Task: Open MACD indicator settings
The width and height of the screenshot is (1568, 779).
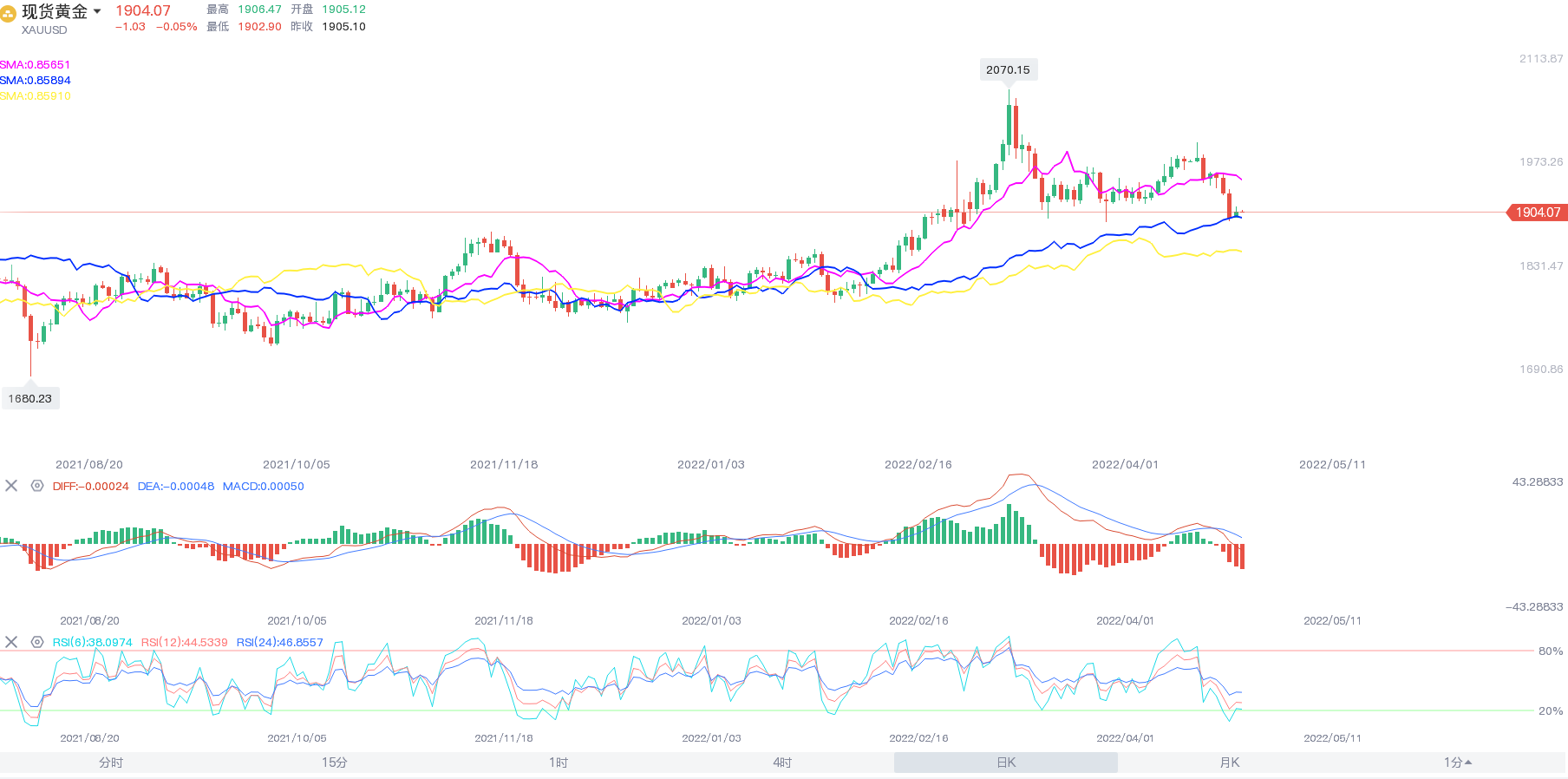Action: (x=37, y=486)
